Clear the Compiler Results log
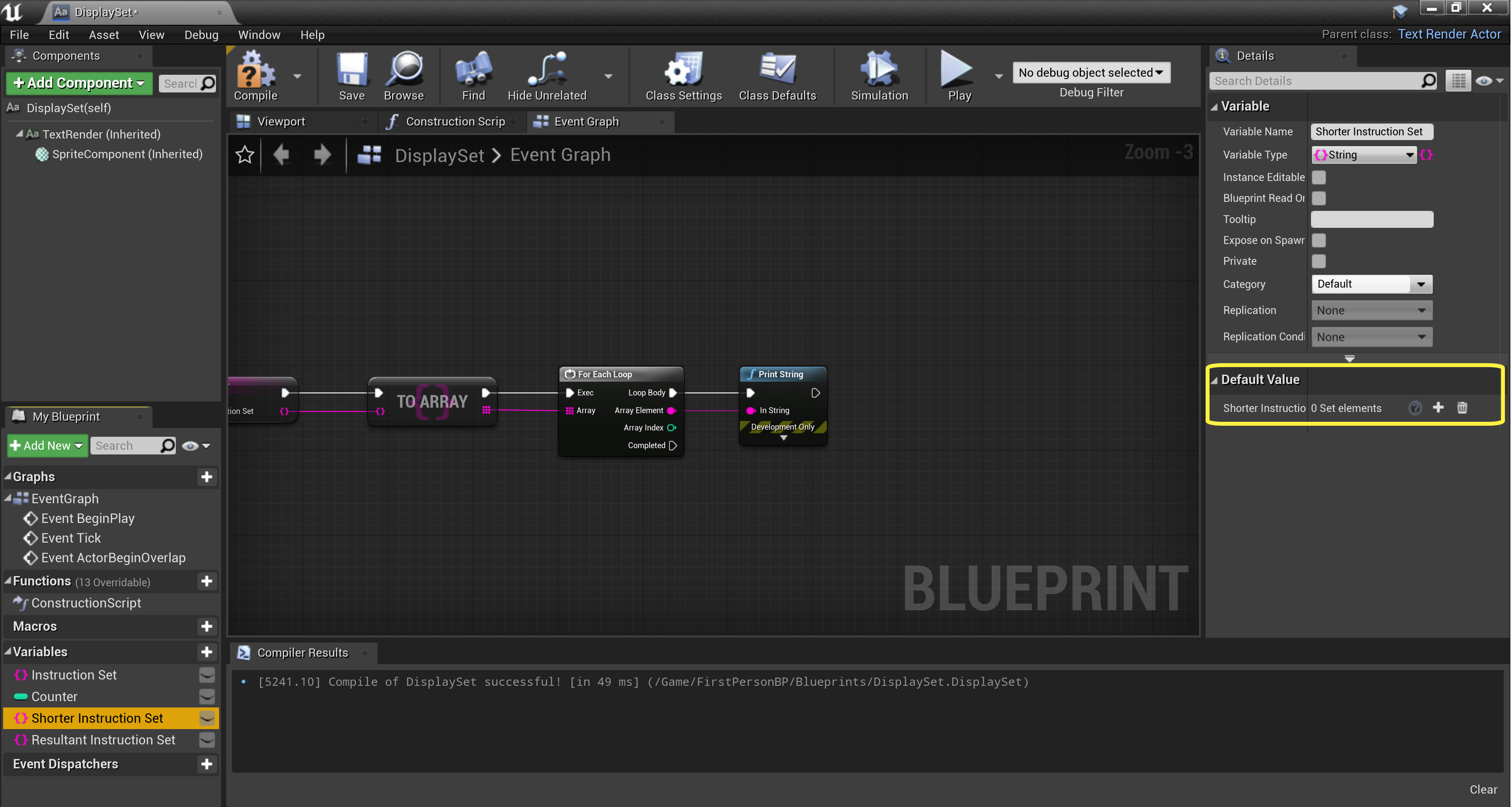 click(x=1484, y=789)
